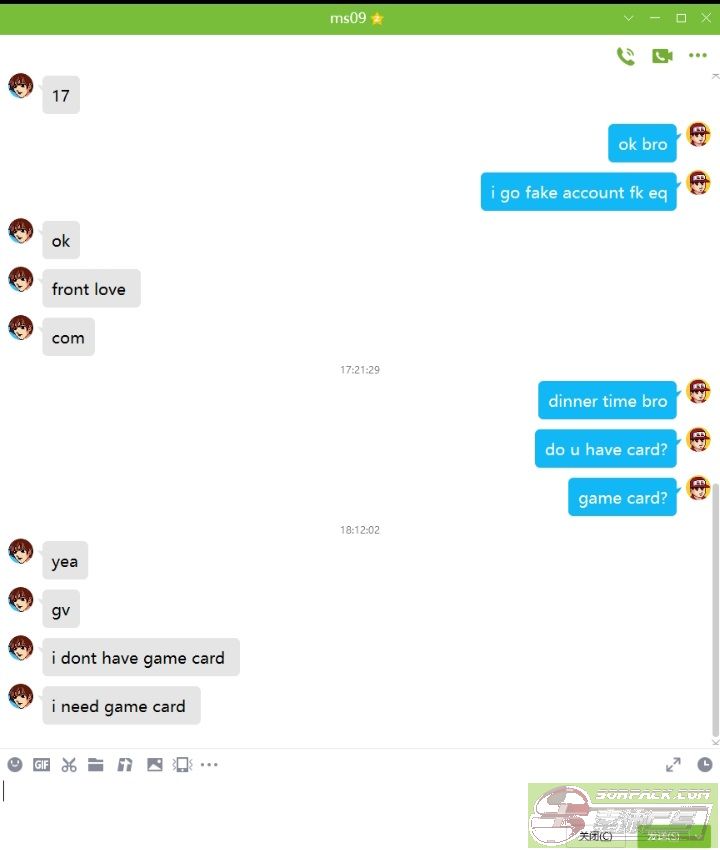Open the GIF selector
Screen dimensions: 720x850
(x=42, y=764)
